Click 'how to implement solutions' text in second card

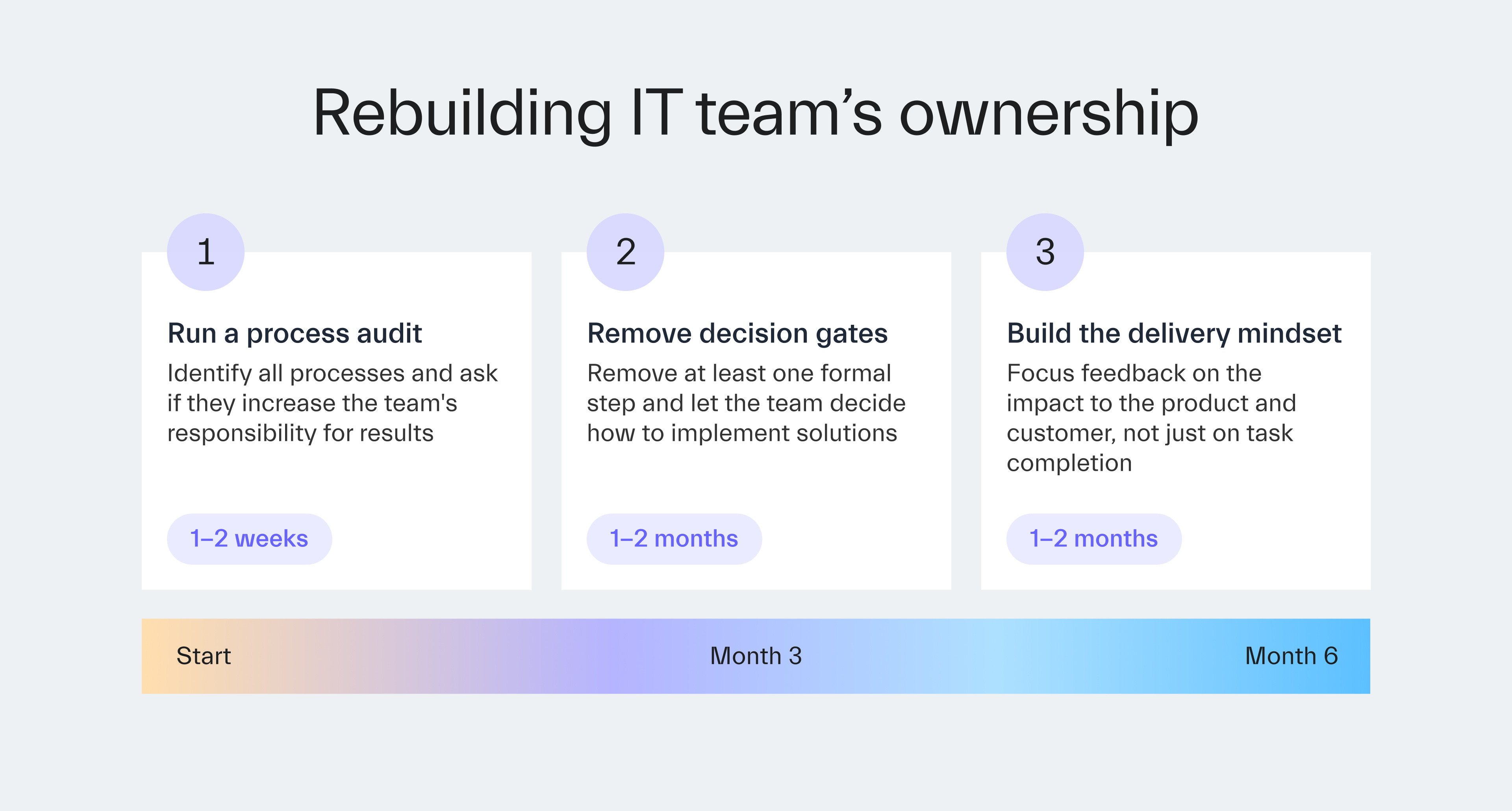click(742, 434)
